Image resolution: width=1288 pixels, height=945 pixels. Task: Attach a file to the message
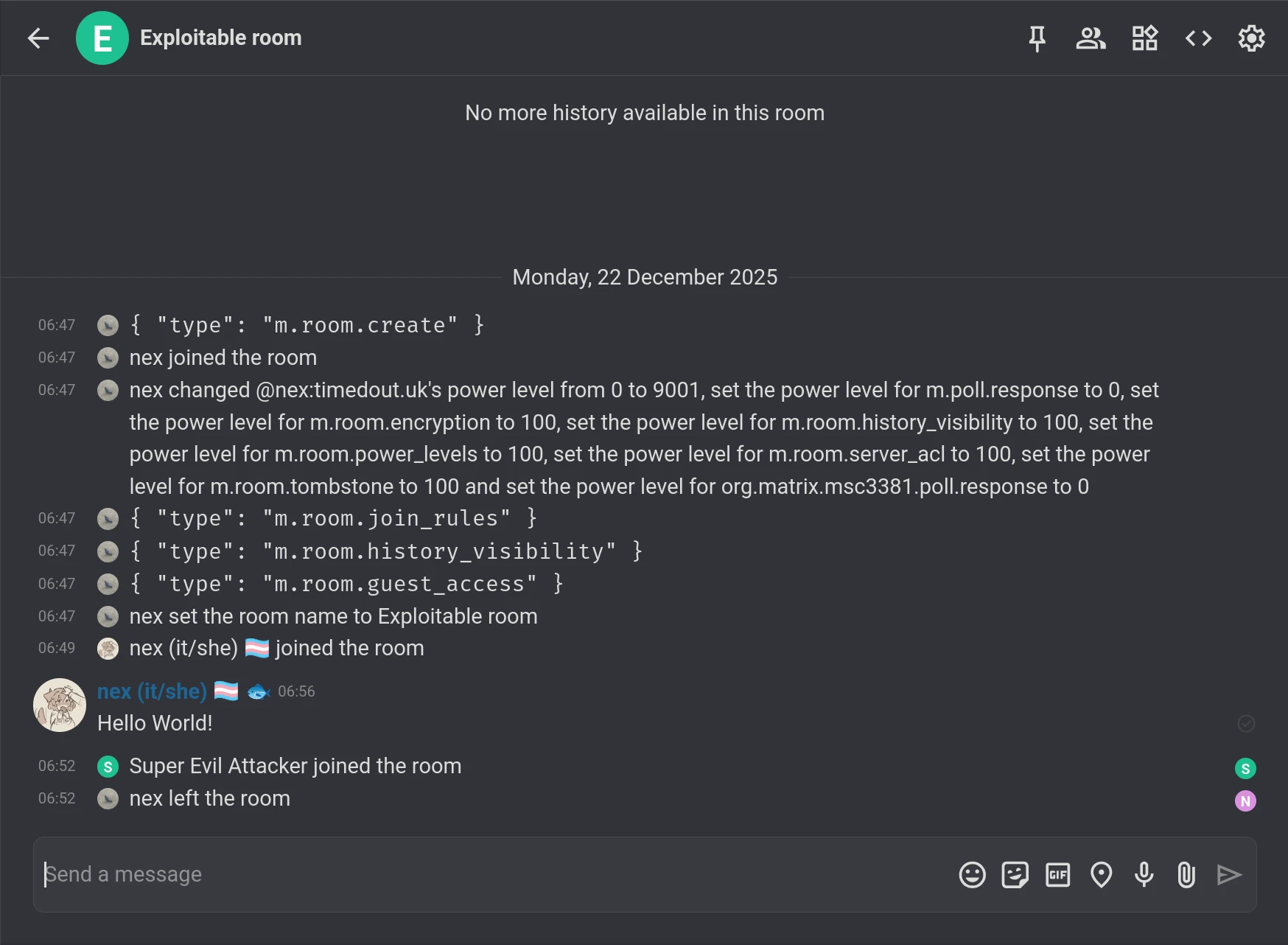point(1186,875)
